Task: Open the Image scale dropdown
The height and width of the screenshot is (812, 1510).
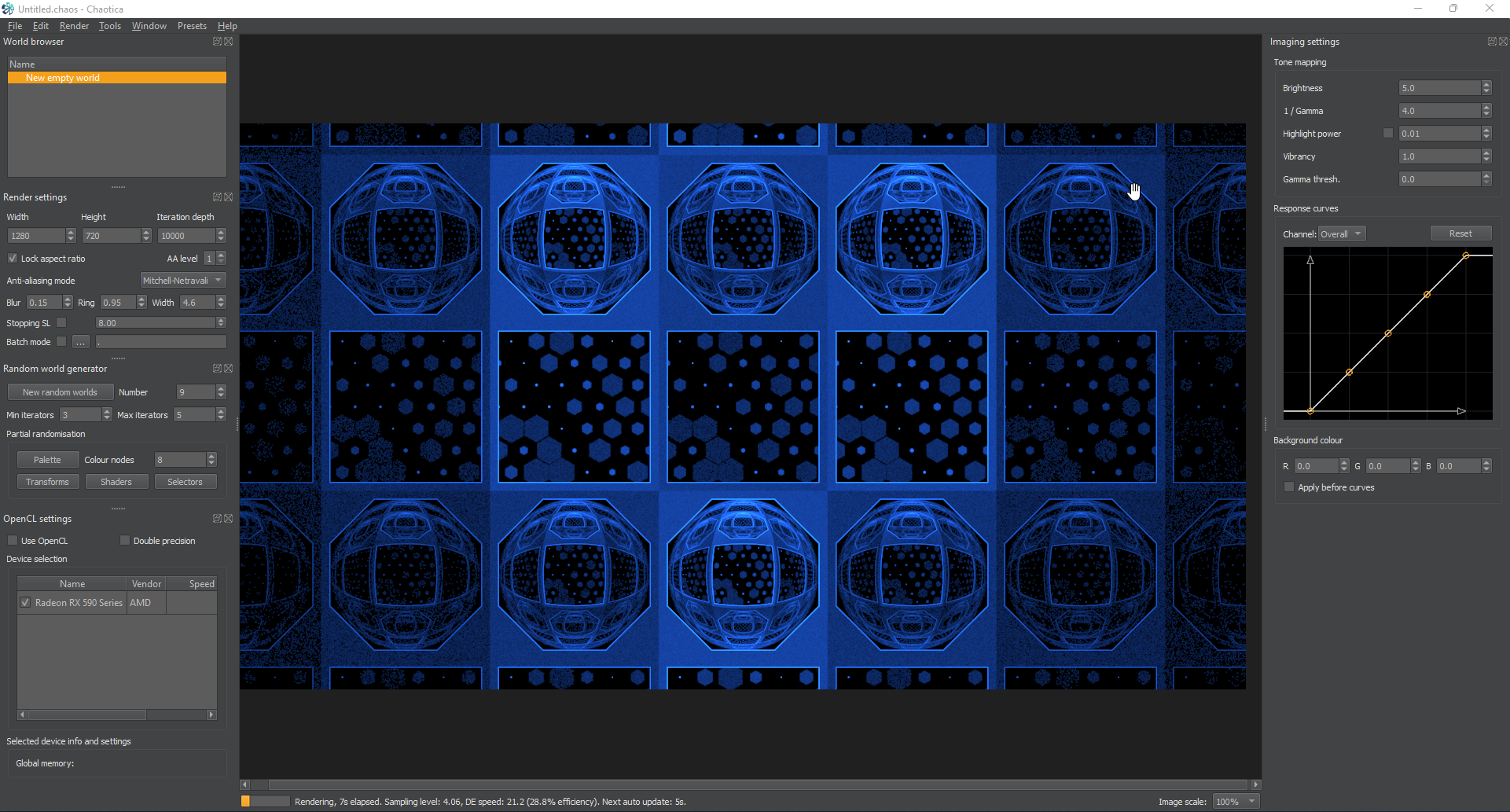Action: [1236, 802]
